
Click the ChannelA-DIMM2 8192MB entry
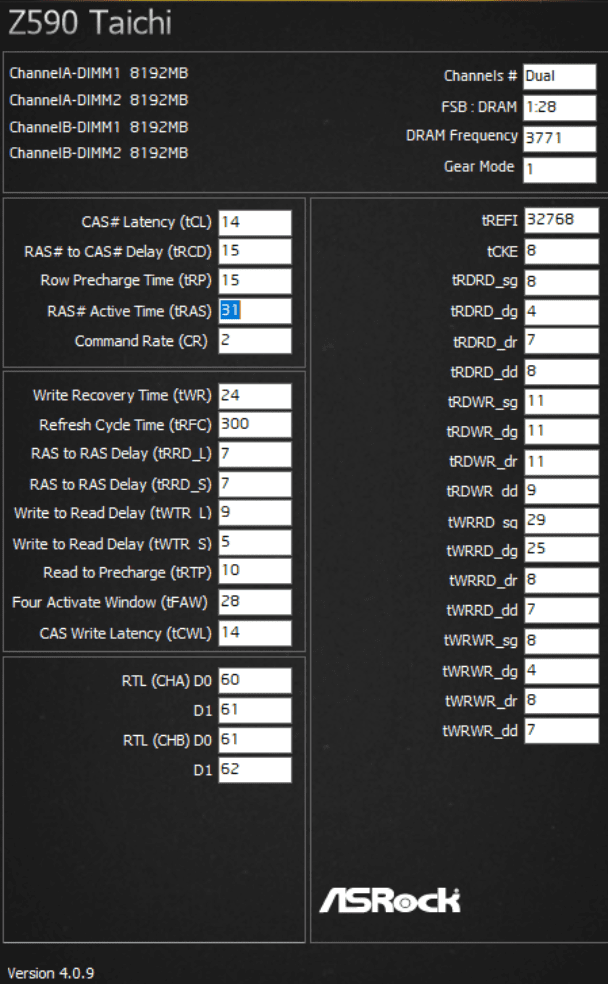coord(99,100)
